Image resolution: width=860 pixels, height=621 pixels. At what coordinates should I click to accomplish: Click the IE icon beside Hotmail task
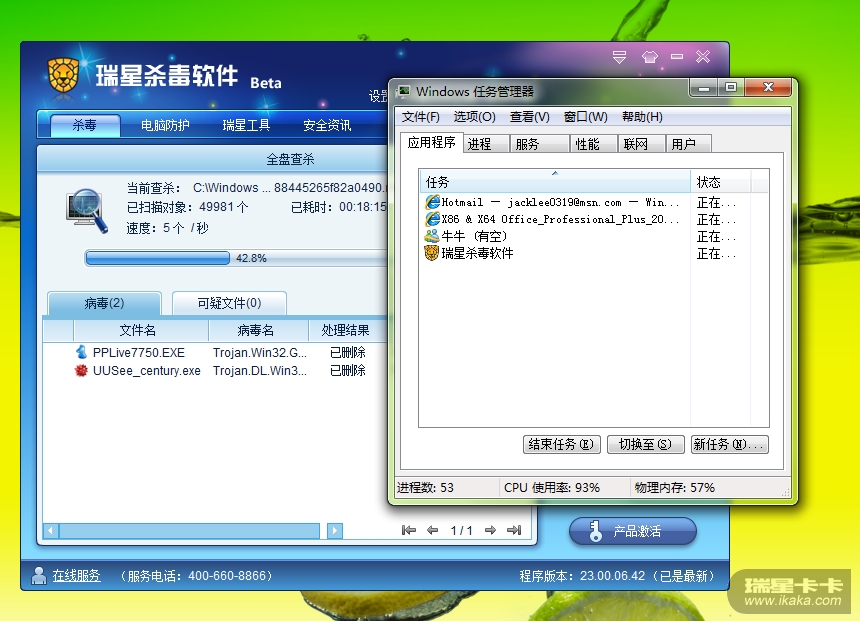pyautogui.click(x=432, y=202)
